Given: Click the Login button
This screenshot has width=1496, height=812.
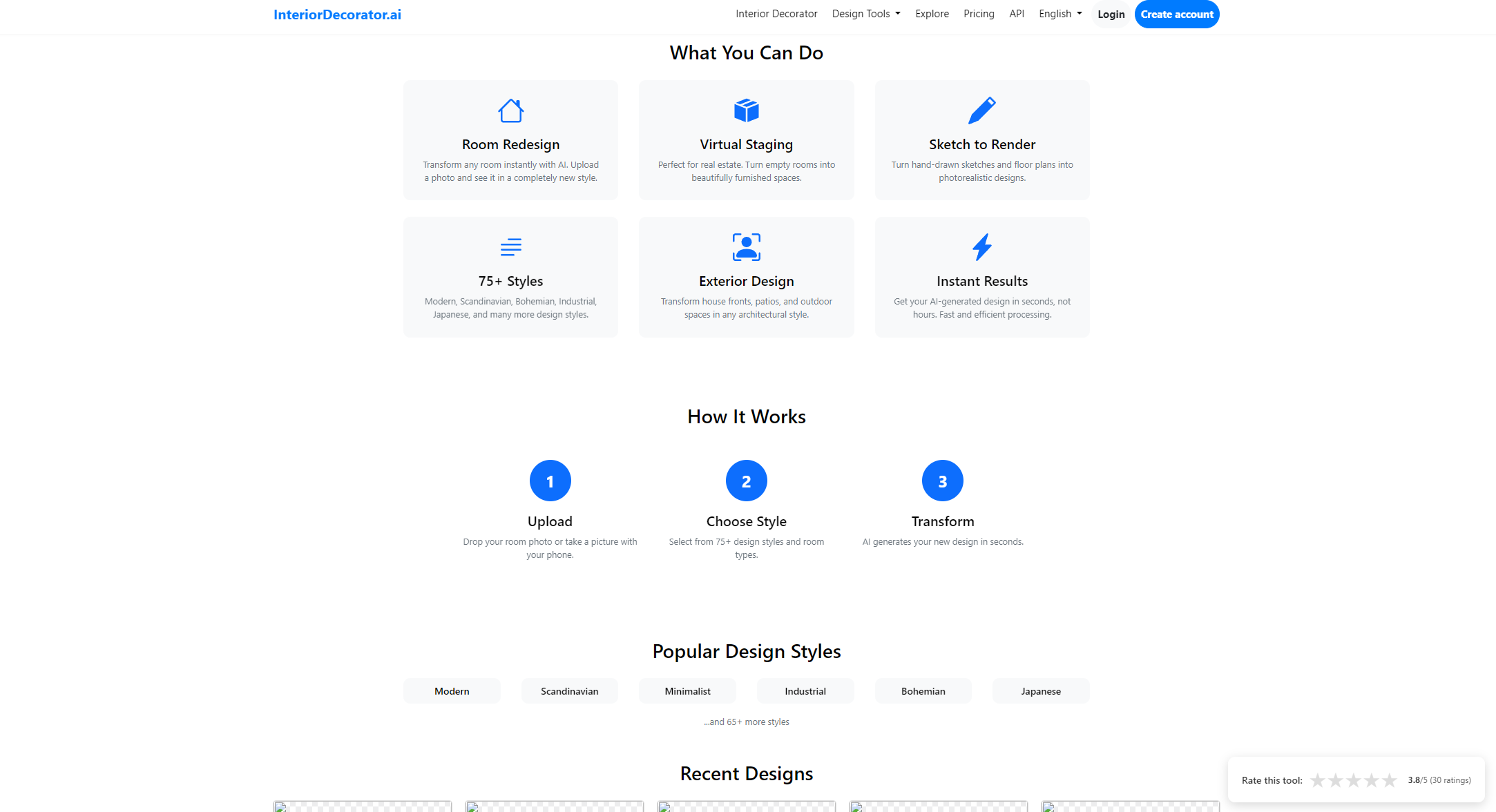Looking at the screenshot, I should point(1111,14).
